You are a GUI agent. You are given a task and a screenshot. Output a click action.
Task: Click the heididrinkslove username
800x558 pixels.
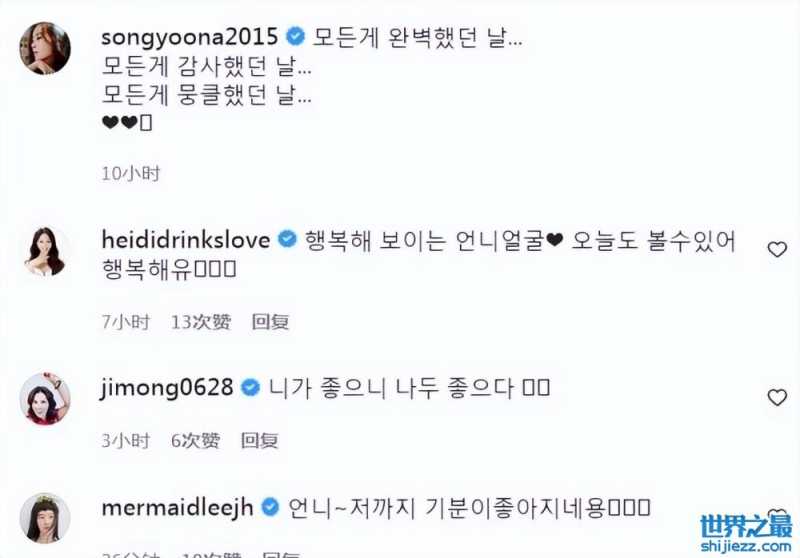(186, 240)
